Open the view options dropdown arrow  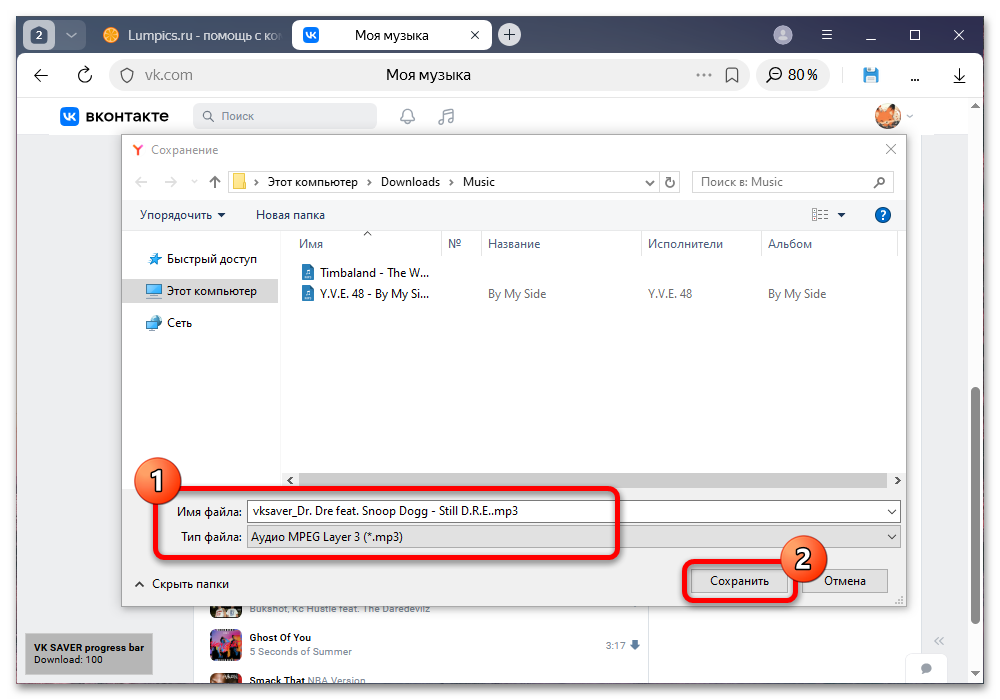841,215
